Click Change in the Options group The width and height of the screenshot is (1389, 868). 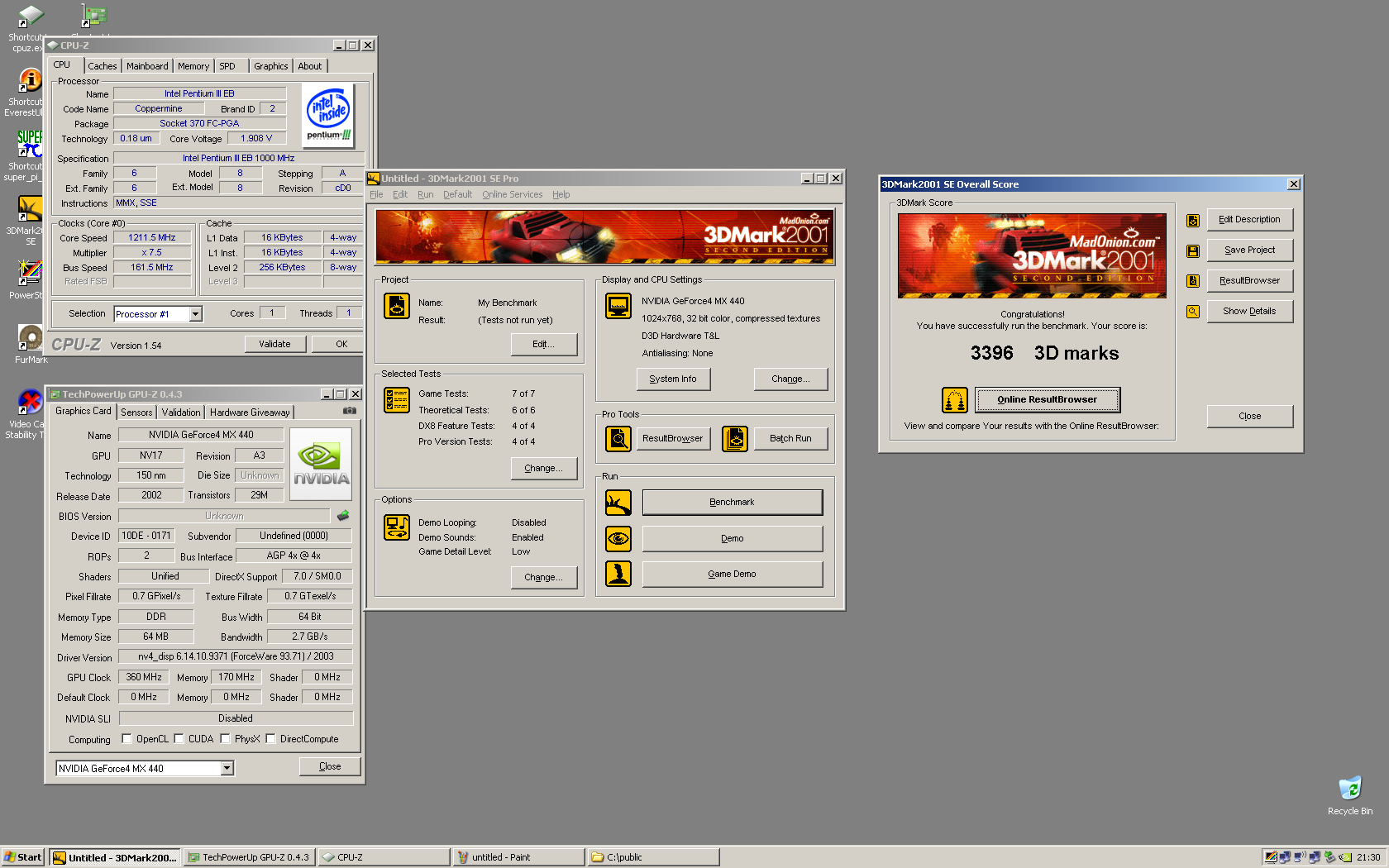point(543,578)
